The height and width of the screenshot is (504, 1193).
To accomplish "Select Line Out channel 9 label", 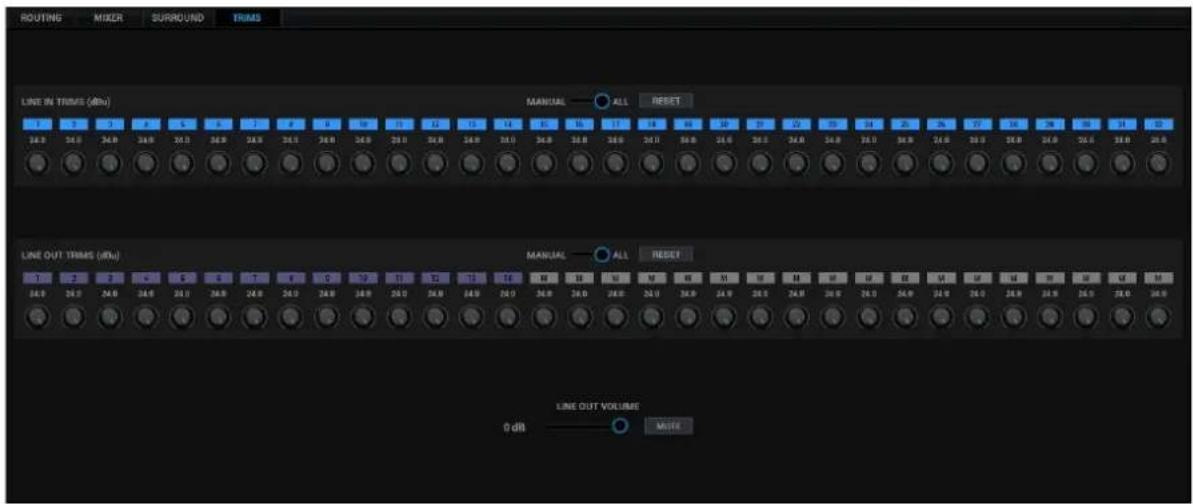I will [325, 277].
